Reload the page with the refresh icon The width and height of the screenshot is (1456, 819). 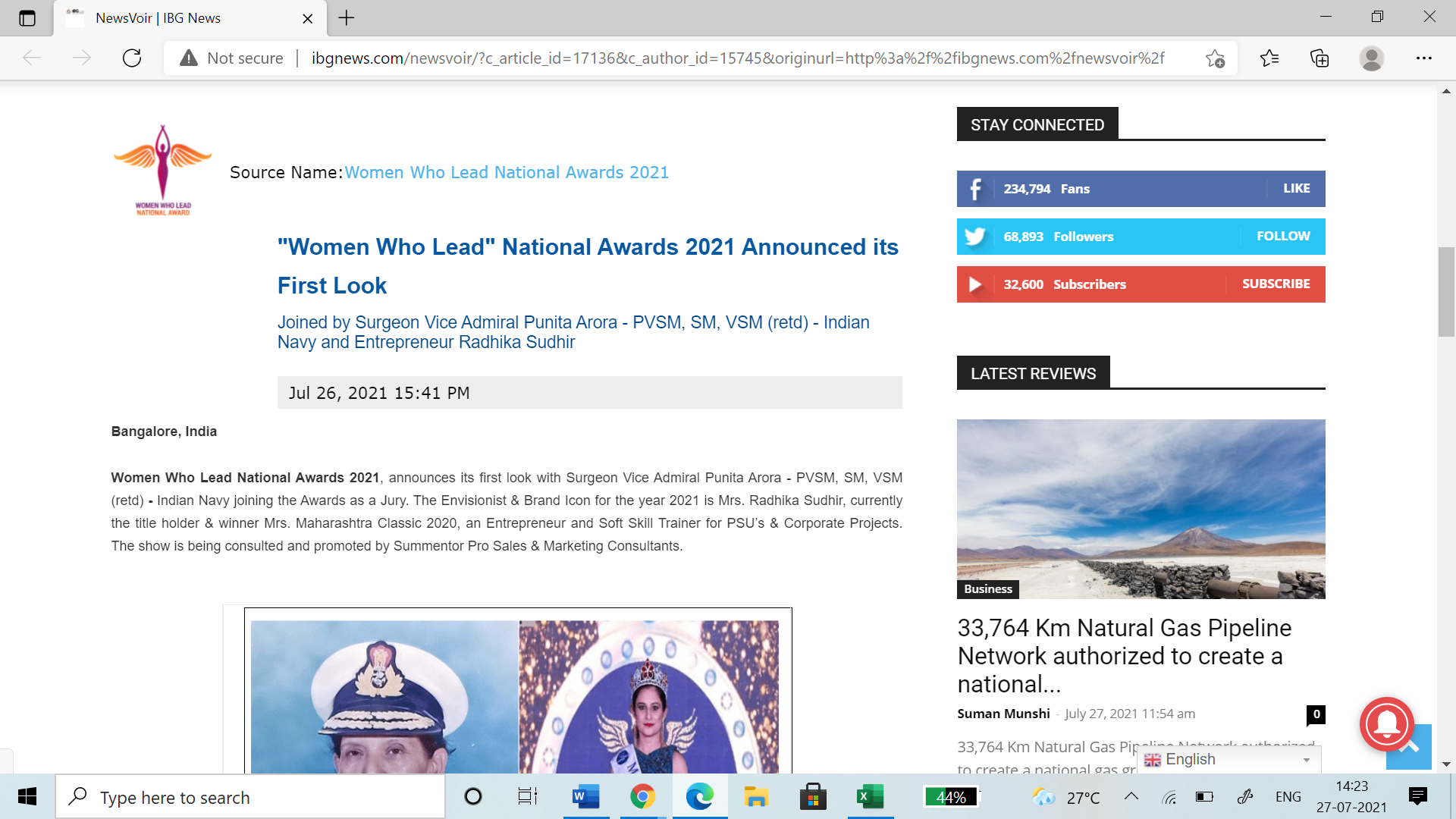pyautogui.click(x=132, y=58)
